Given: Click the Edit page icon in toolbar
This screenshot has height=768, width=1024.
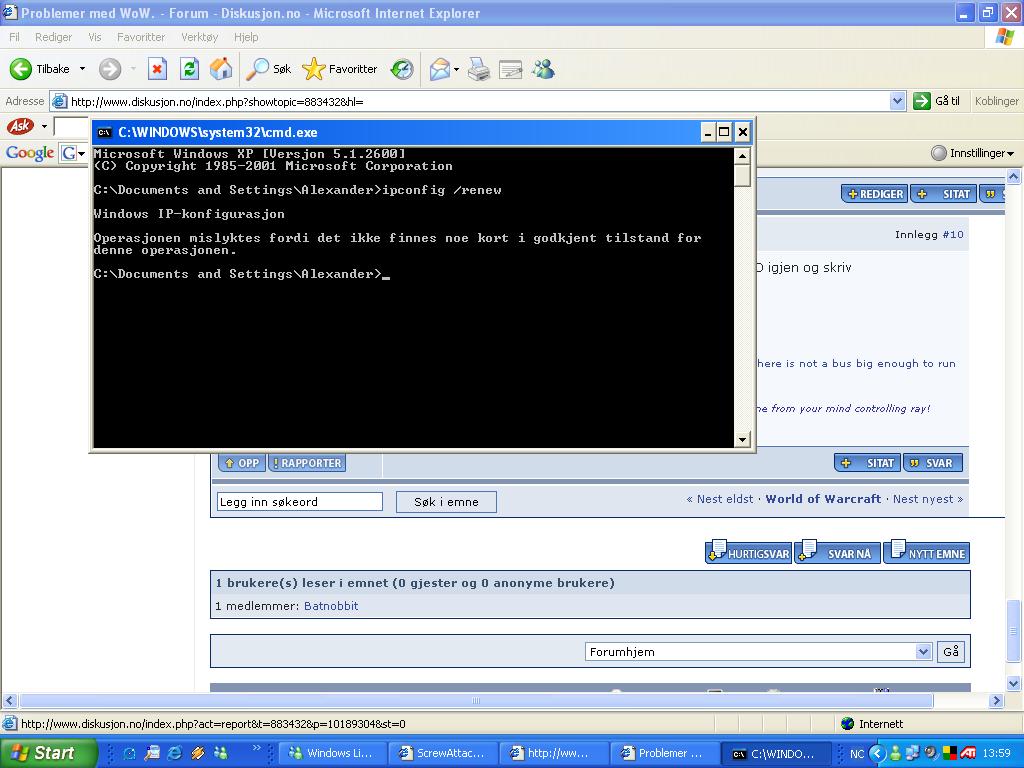Looking at the screenshot, I should click(511, 69).
